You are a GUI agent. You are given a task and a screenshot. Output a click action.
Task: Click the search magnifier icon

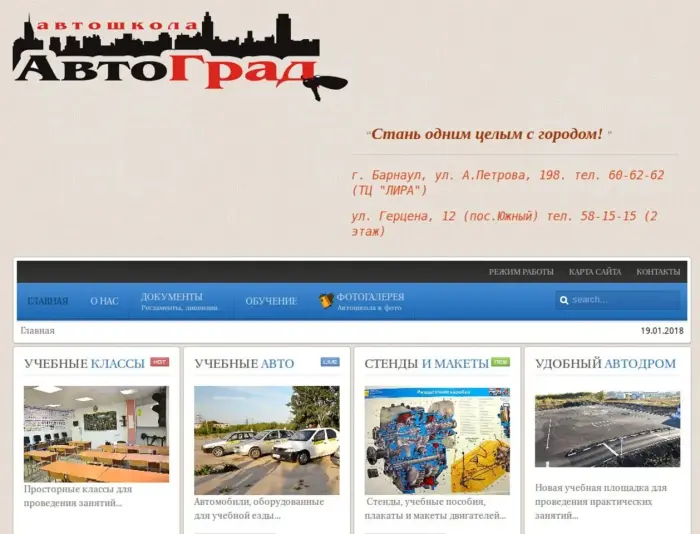click(564, 300)
